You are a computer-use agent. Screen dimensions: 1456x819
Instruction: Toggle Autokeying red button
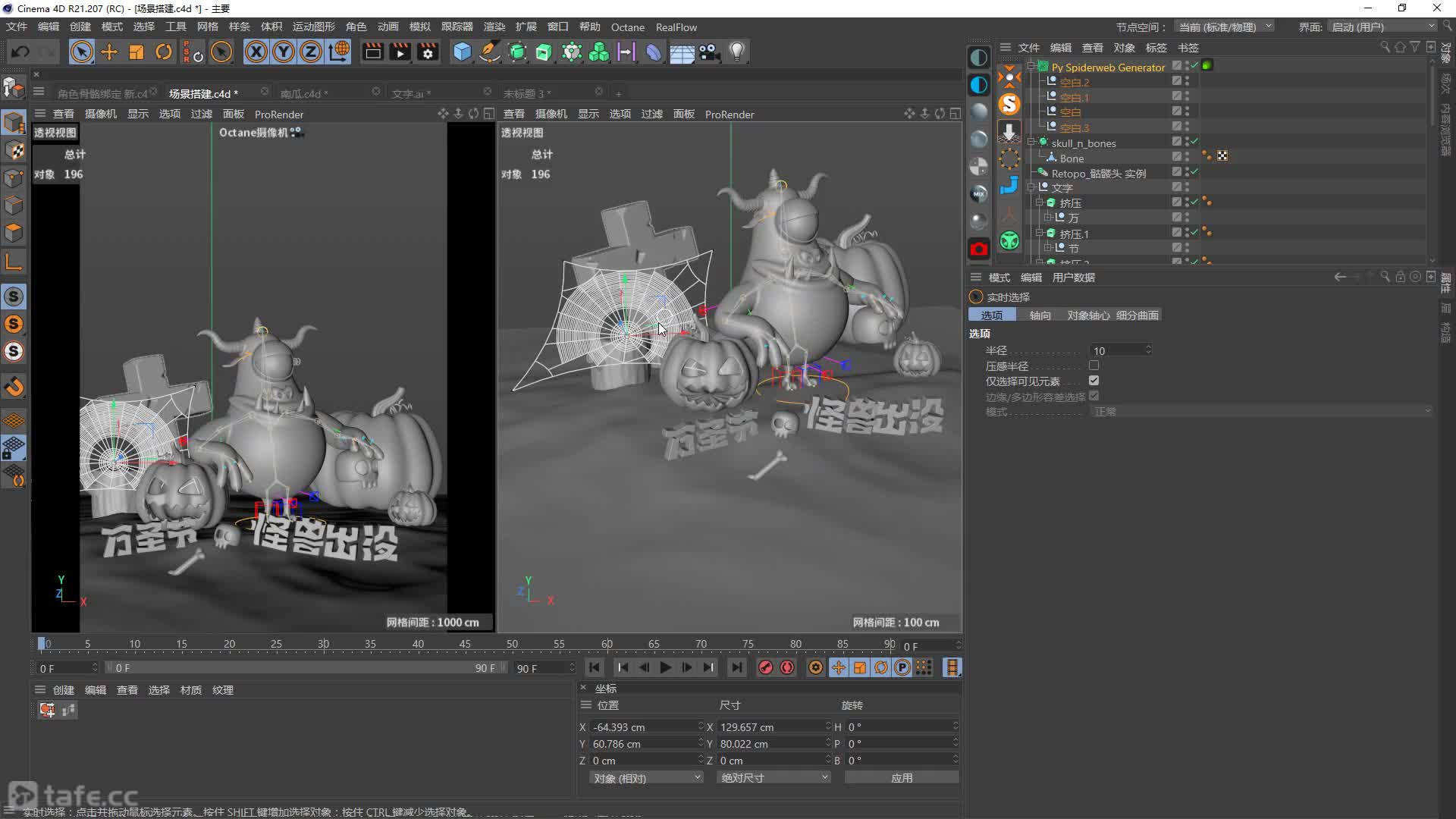[x=787, y=667]
